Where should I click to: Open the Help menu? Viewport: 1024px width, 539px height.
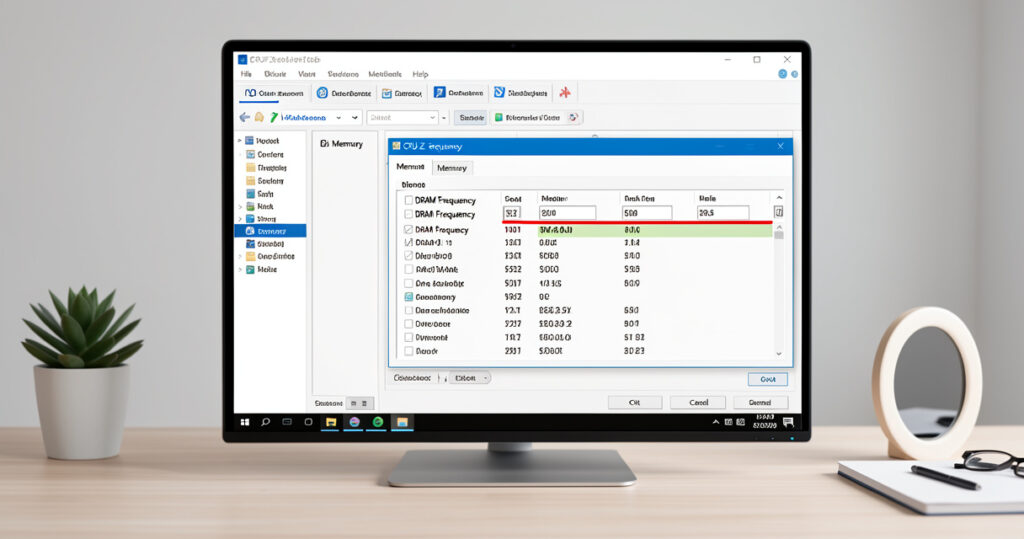(421, 74)
